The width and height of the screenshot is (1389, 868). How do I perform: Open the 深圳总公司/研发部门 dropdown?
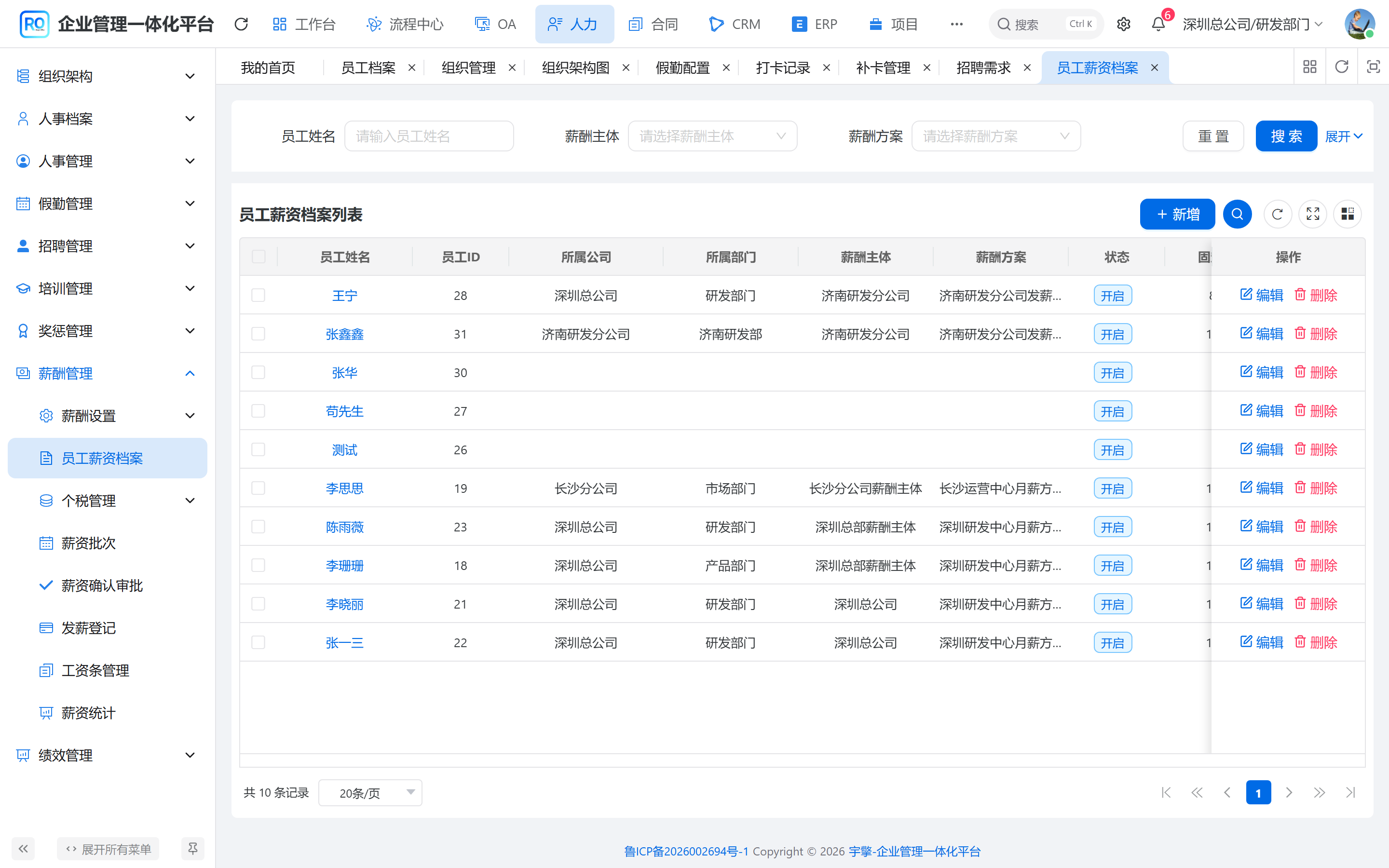(1253, 24)
